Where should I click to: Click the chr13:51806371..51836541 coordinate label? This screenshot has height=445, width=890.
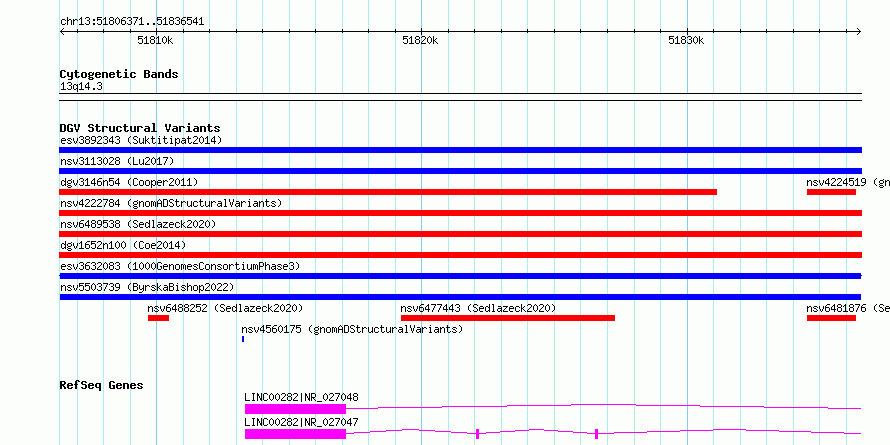coord(132,22)
